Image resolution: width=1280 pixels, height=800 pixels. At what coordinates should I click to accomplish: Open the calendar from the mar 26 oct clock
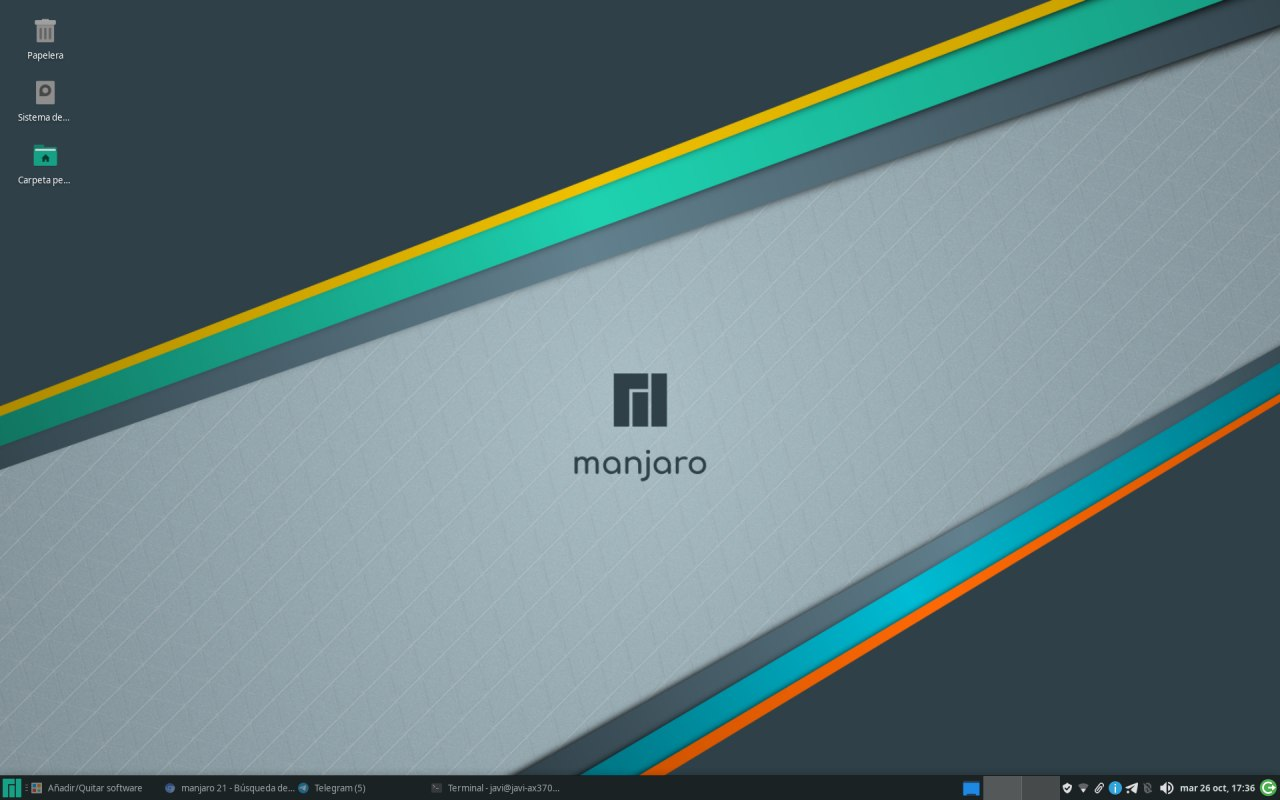click(1217, 788)
